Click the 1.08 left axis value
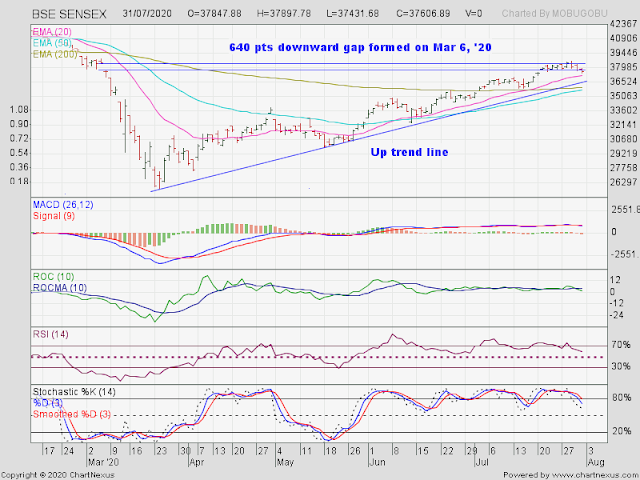The image size is (640, 480). point(19,109)
